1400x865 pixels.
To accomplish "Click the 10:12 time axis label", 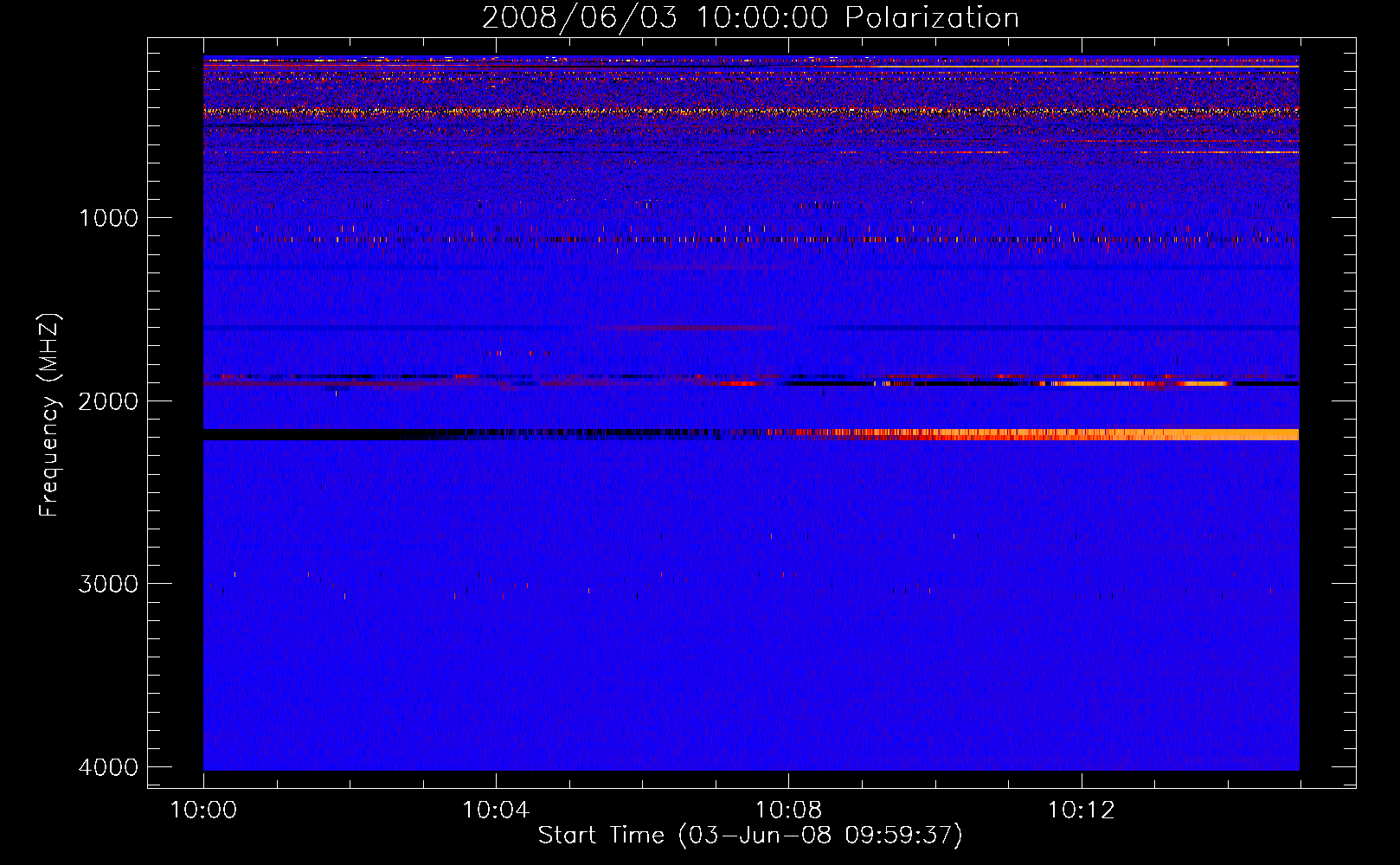I will click(x=1081, y=811).
